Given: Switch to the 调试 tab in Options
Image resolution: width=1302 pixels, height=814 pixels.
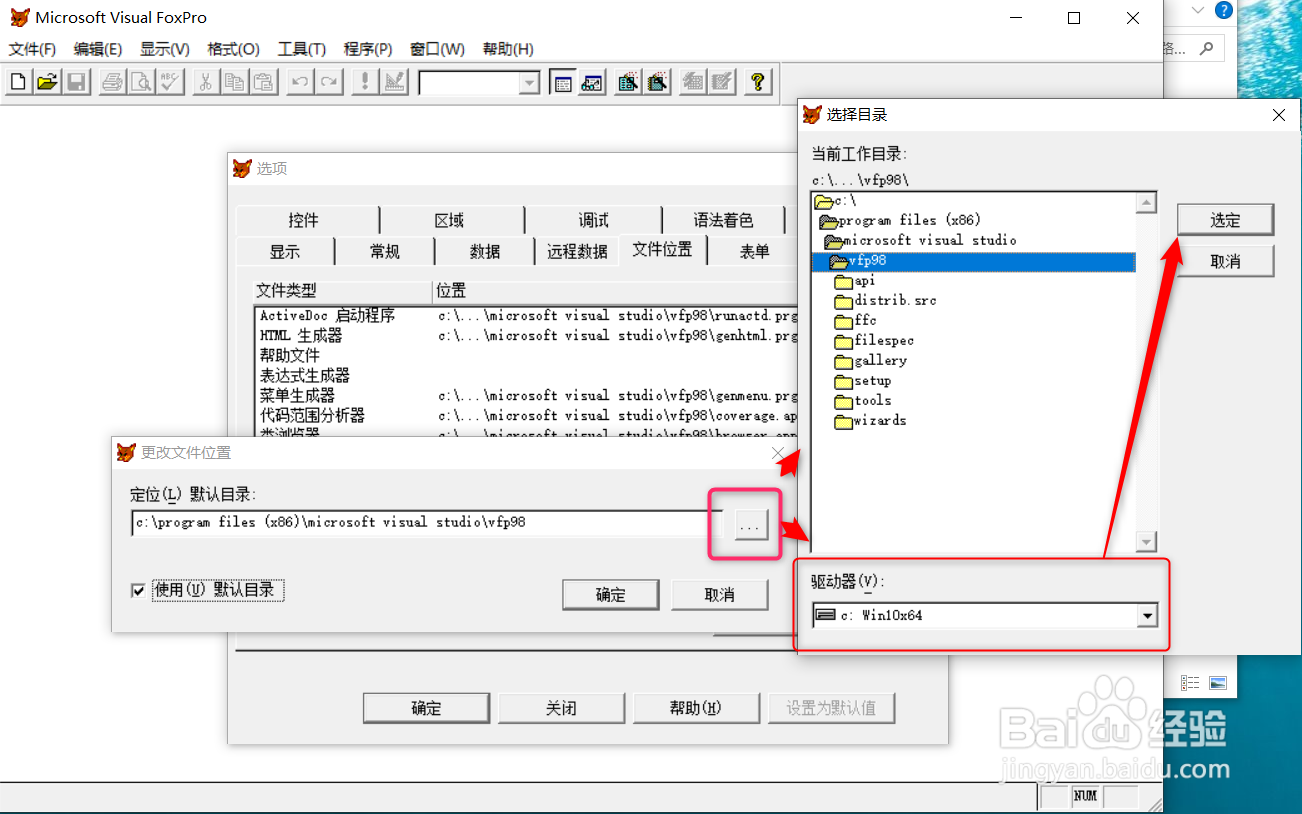Looking at the screenshot, I should 593,220.
